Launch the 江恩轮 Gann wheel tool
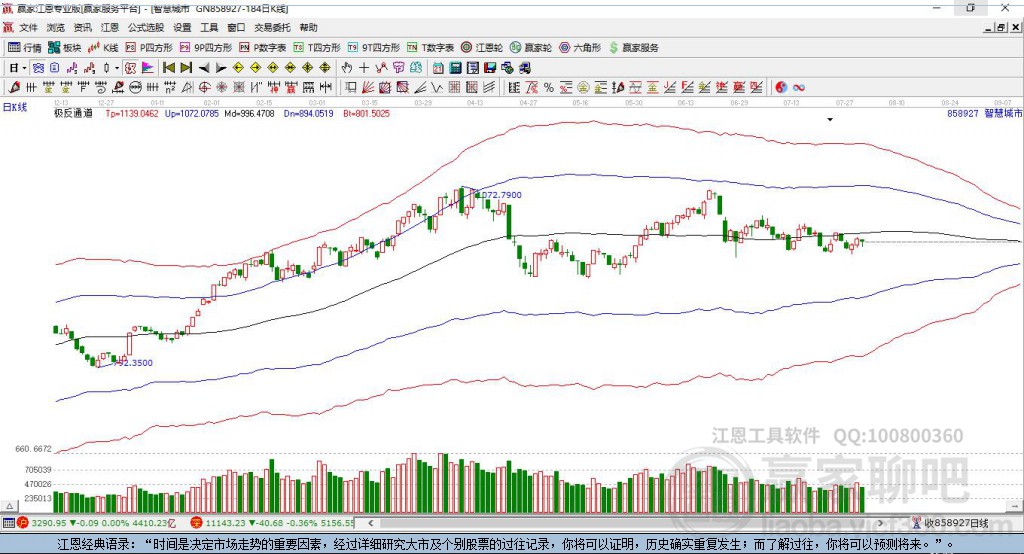1024x554 pixels. coord(482,48)
